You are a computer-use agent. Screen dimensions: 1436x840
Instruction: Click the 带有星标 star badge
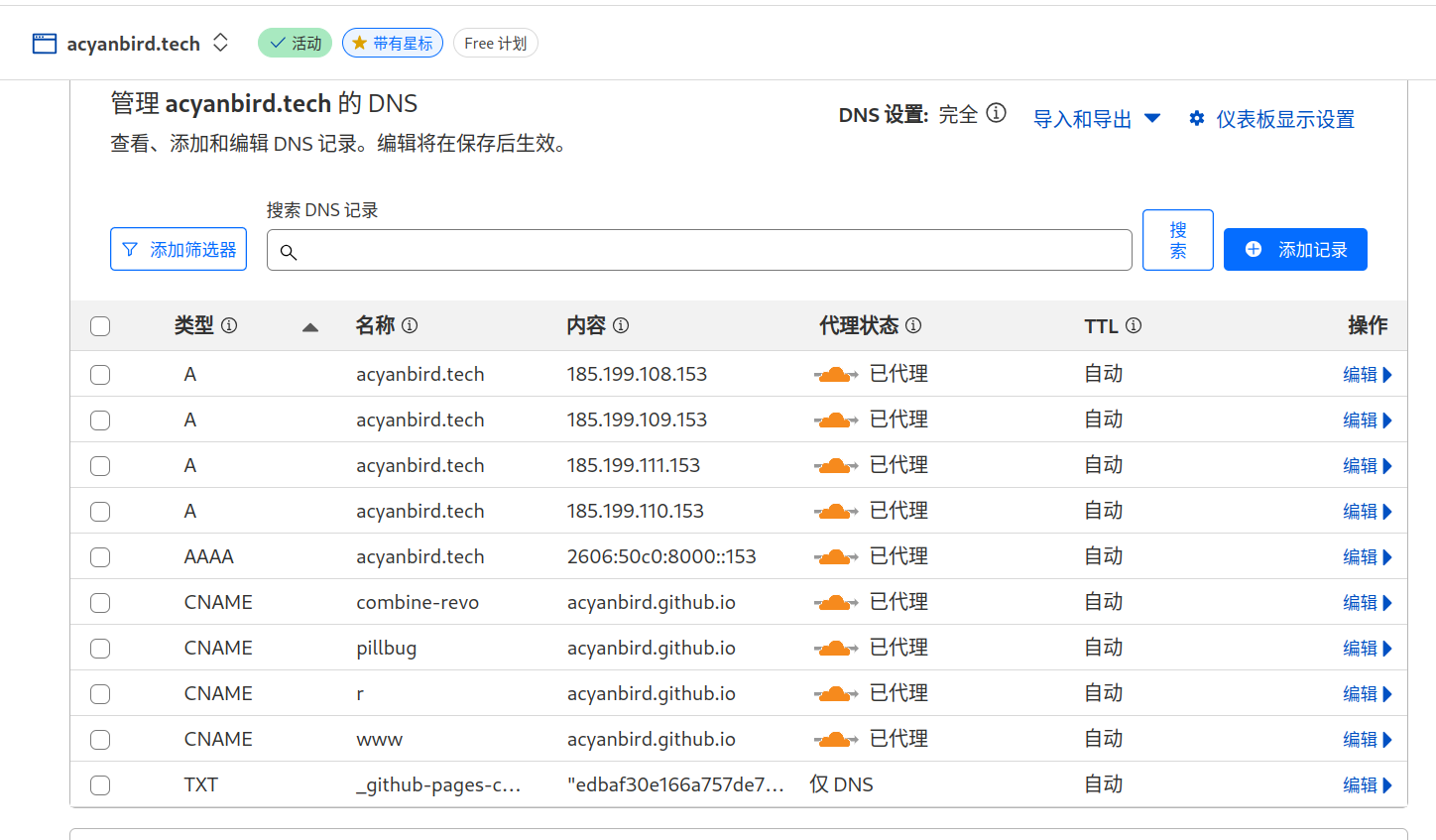pyautogui.click(x=393, y=43)
